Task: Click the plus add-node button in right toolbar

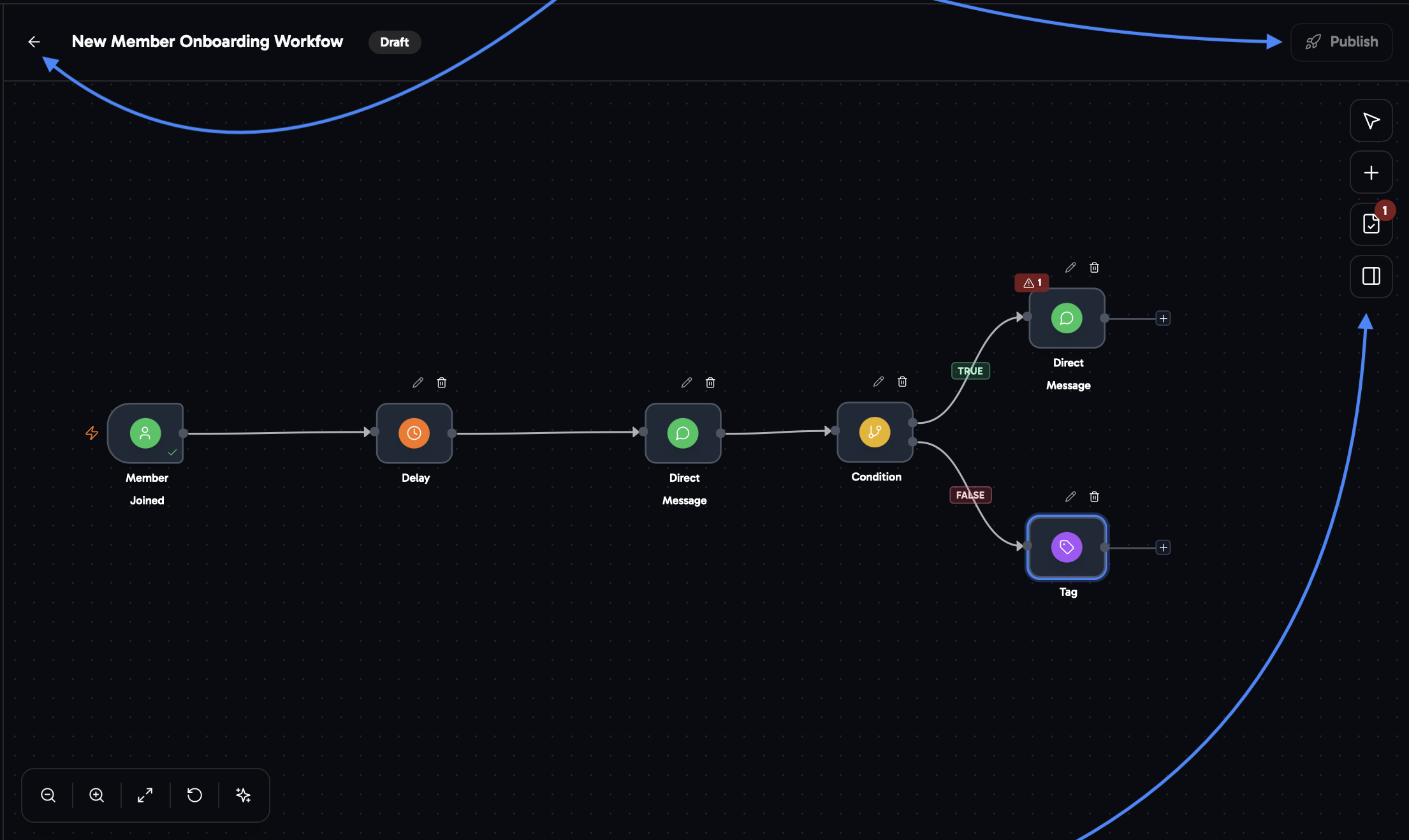Action: pos(1371,173)
